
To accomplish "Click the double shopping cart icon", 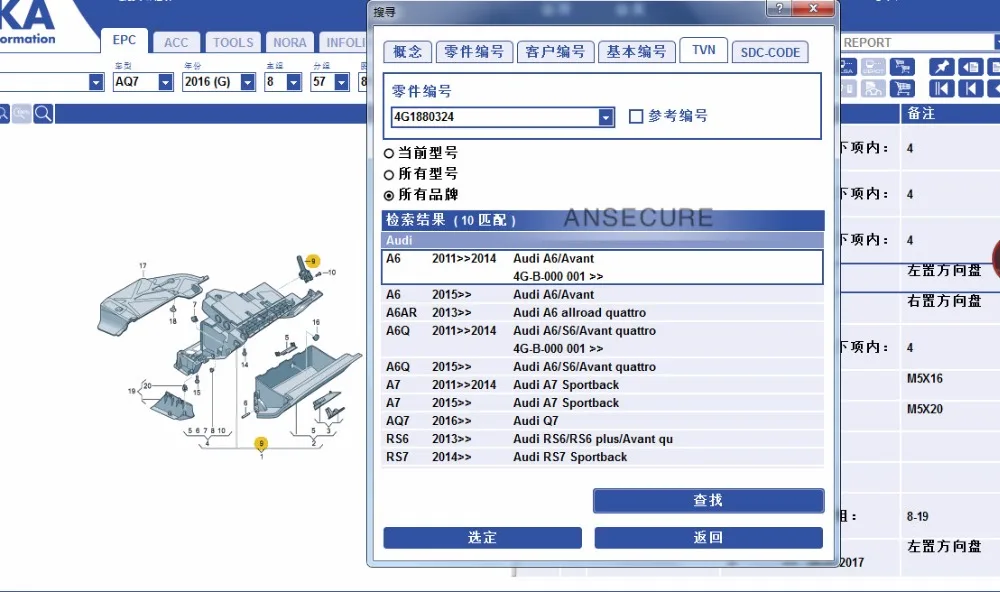I will 902,67.
